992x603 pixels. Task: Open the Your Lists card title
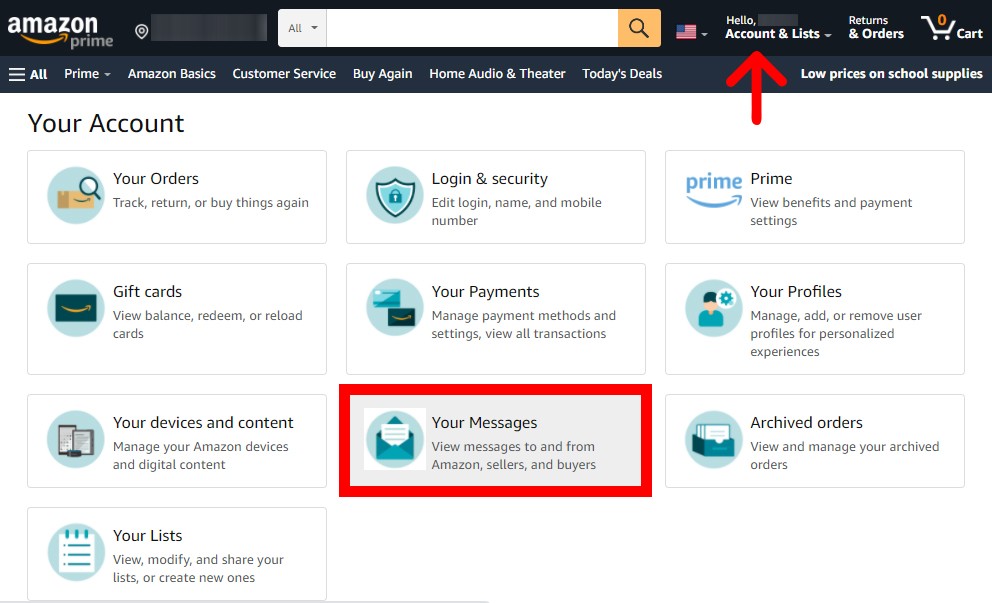point(147,536)
